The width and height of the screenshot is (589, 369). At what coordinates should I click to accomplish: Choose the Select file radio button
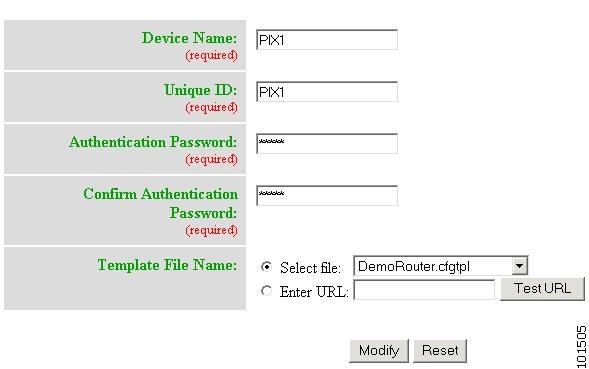tap(266, 267)
